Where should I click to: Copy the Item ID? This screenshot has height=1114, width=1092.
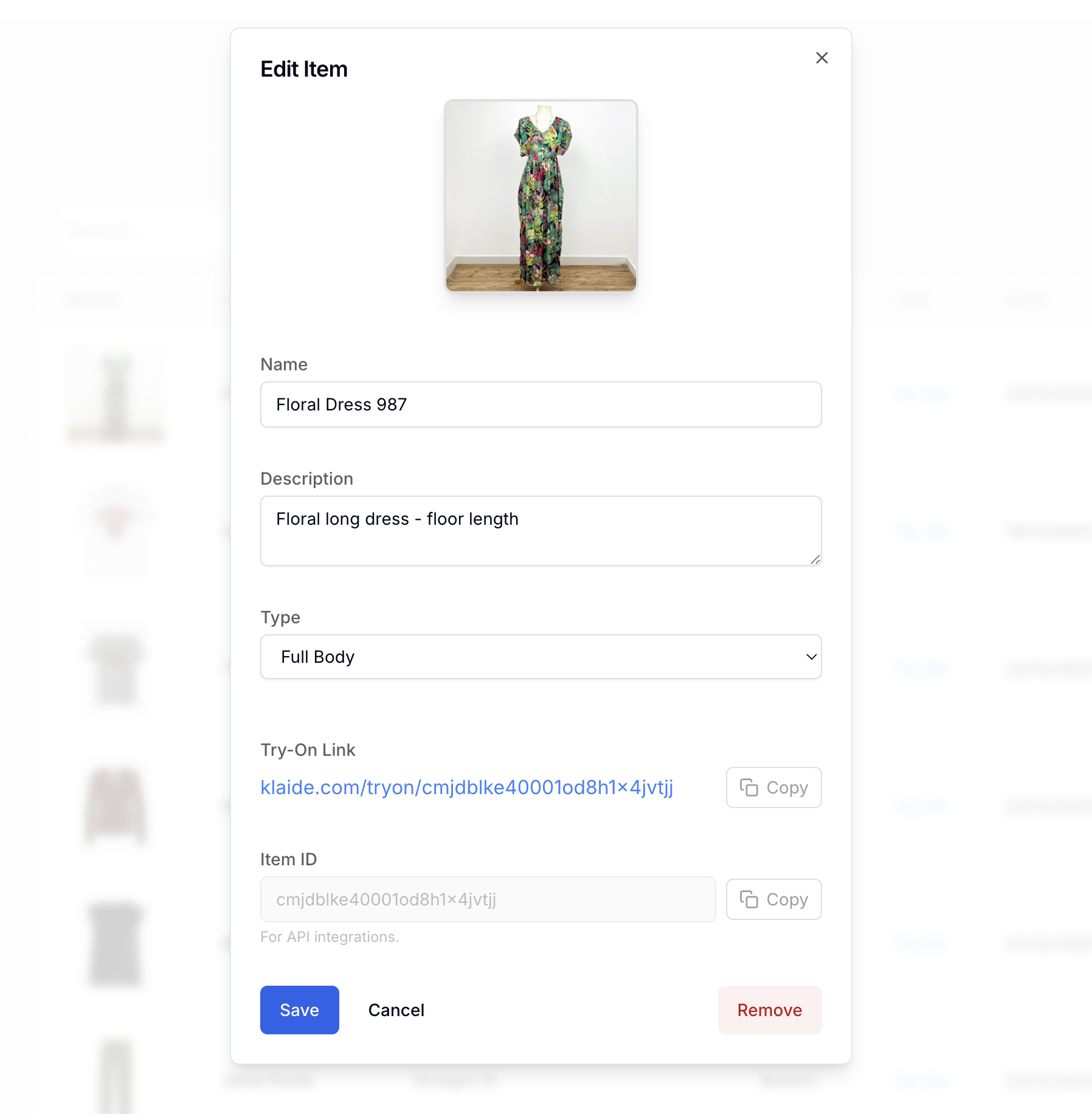point(773,899)
